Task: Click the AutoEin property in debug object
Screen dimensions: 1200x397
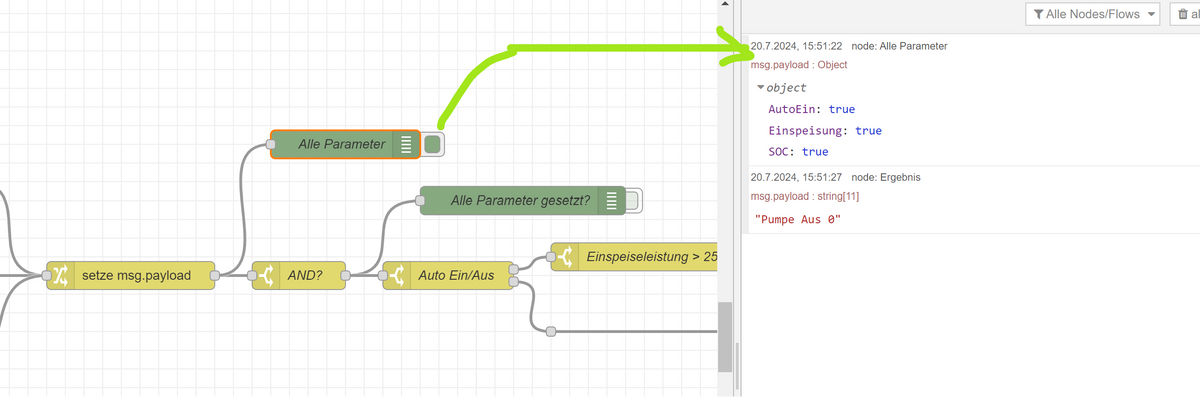Action: coord(796,109)
